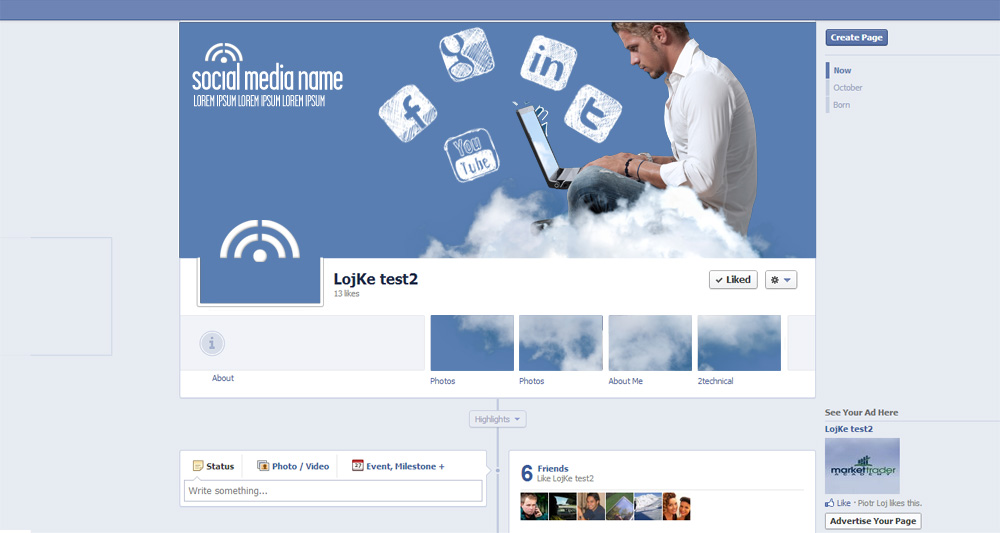Screen dimensions: 1000x533
Task: Focus the Write something input field
Action: click(333, 491)
